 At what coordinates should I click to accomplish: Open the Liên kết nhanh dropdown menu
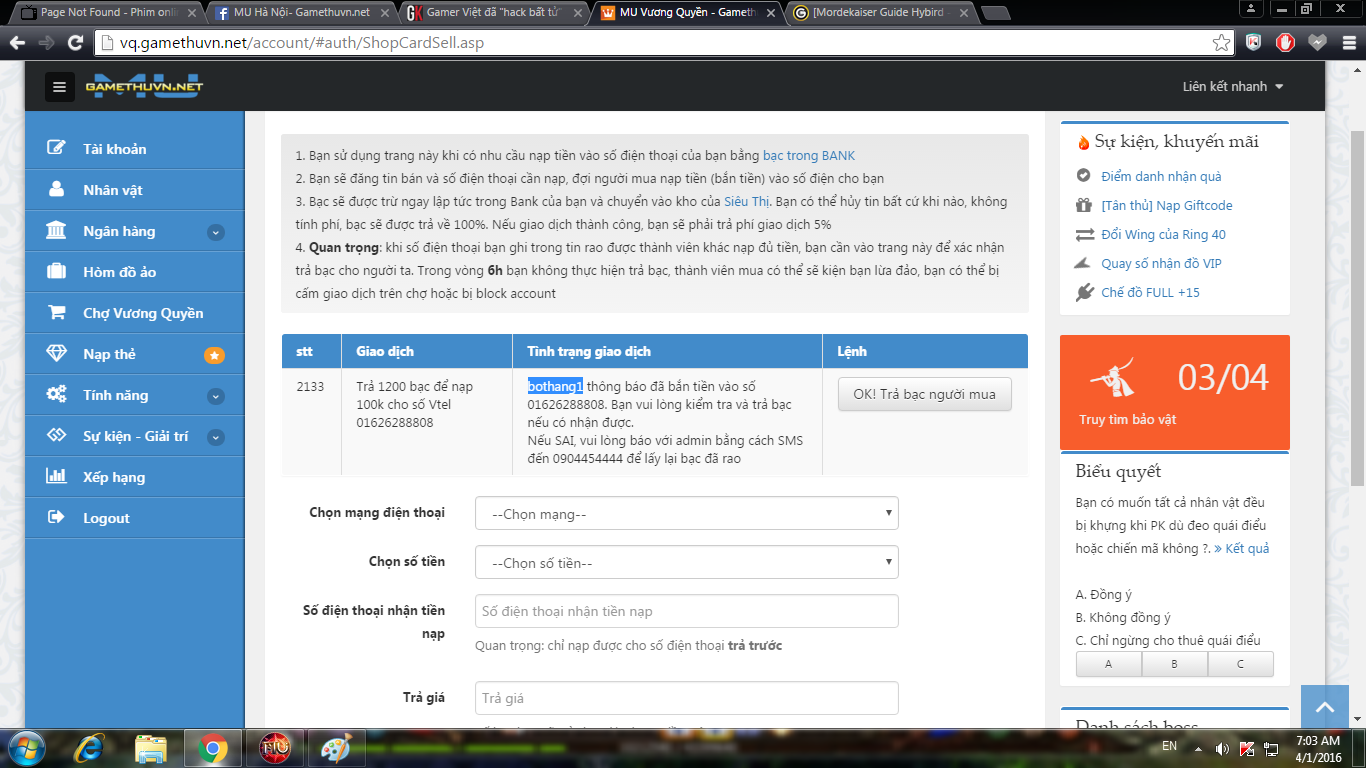1232,87
